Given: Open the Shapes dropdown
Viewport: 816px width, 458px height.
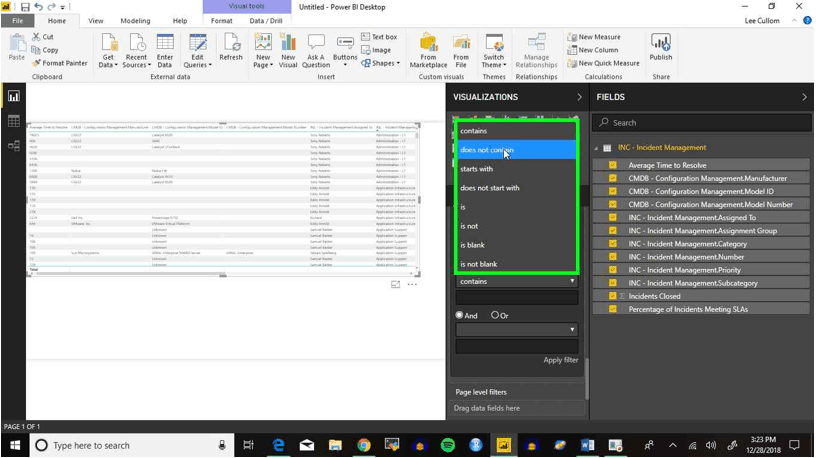Looking at the screenshot, I should coord(381,63).
